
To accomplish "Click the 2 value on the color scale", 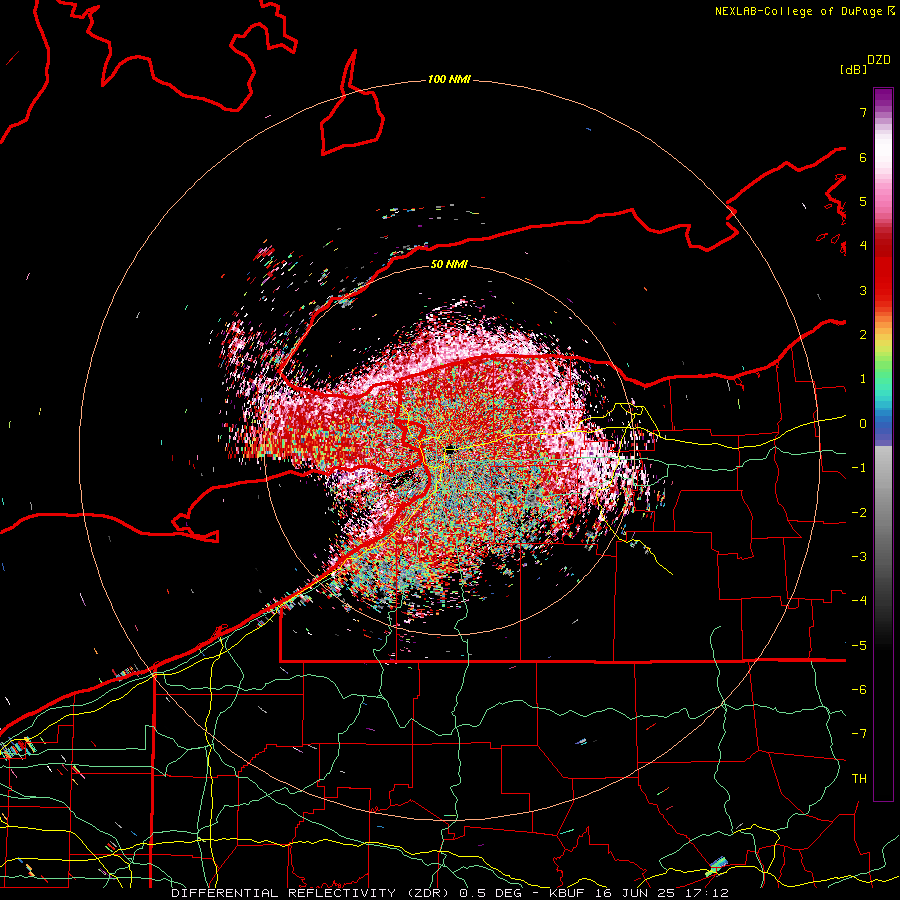I will [863, 335].
